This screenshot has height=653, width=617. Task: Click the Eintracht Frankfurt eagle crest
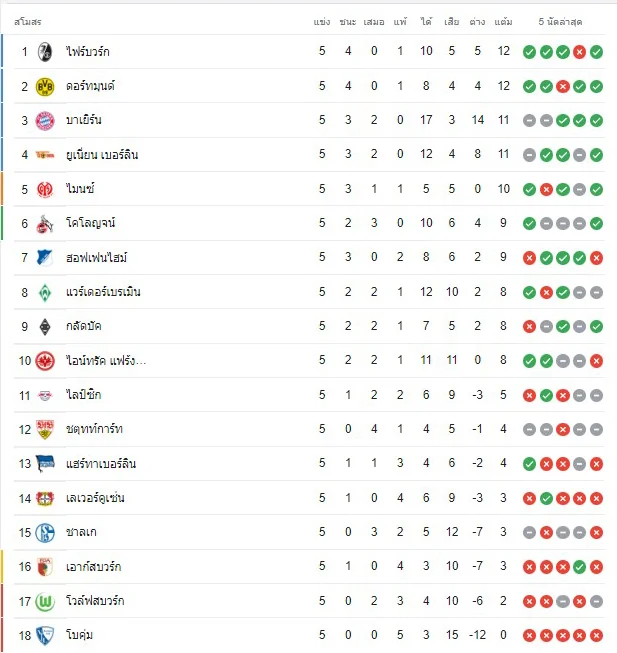pos(45,361)
